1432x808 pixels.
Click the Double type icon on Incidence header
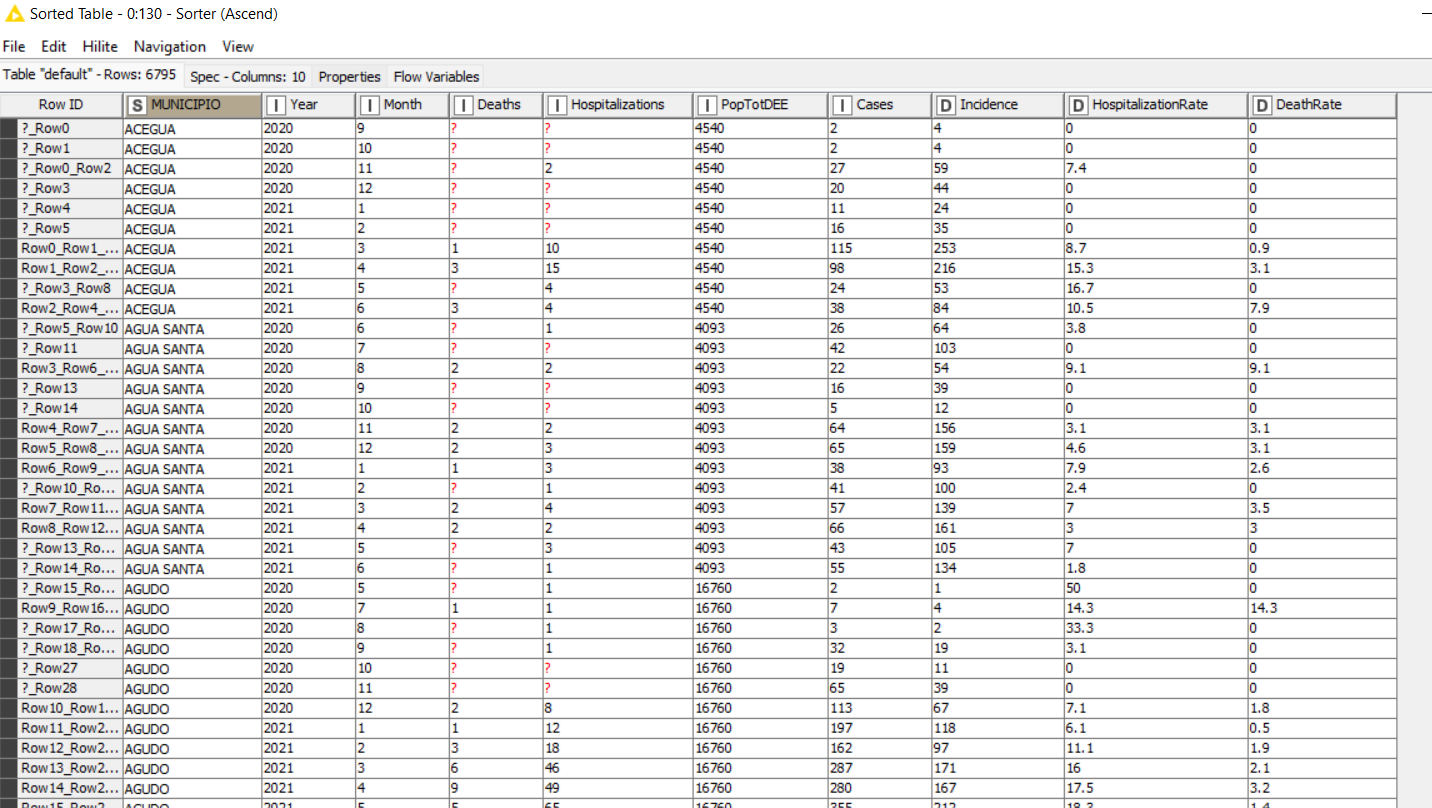(x=946, y=105)
